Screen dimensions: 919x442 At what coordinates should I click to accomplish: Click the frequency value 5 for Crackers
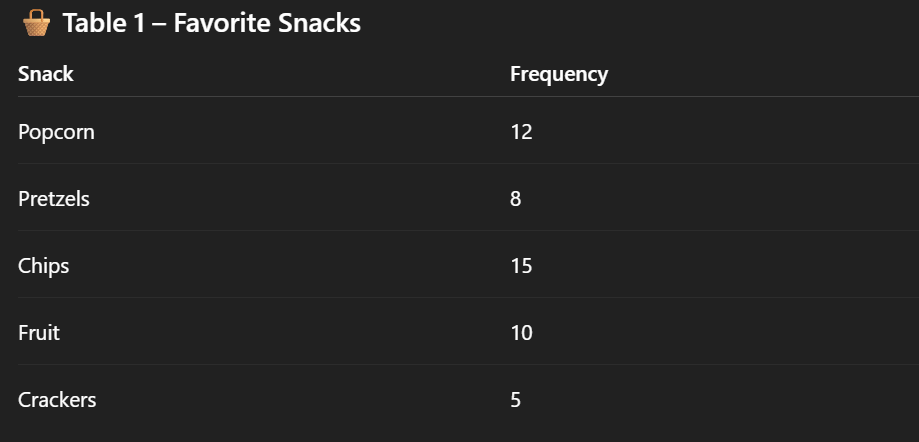(515, 399)
